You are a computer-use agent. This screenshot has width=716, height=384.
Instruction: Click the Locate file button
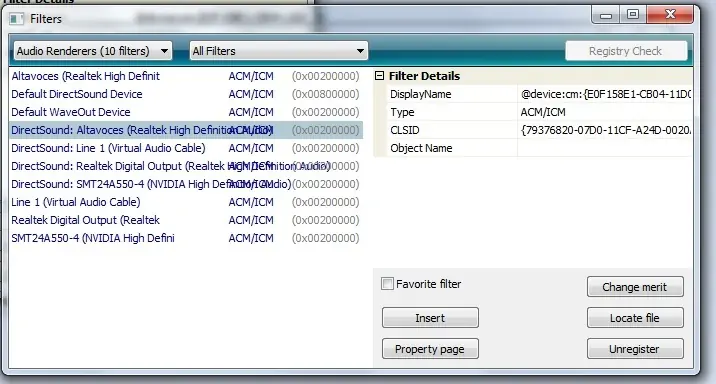pyautogui.click(x=635, y=318)
